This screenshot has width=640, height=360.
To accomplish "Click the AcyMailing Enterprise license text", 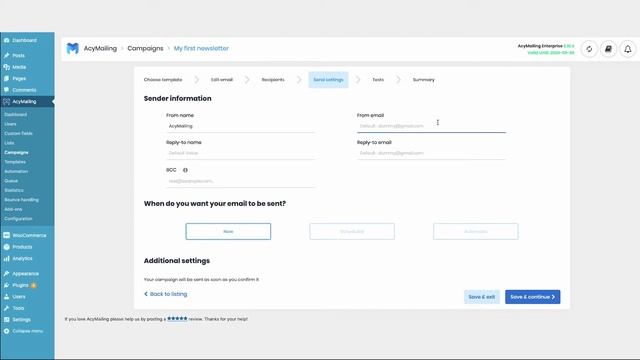I will 546,46.
